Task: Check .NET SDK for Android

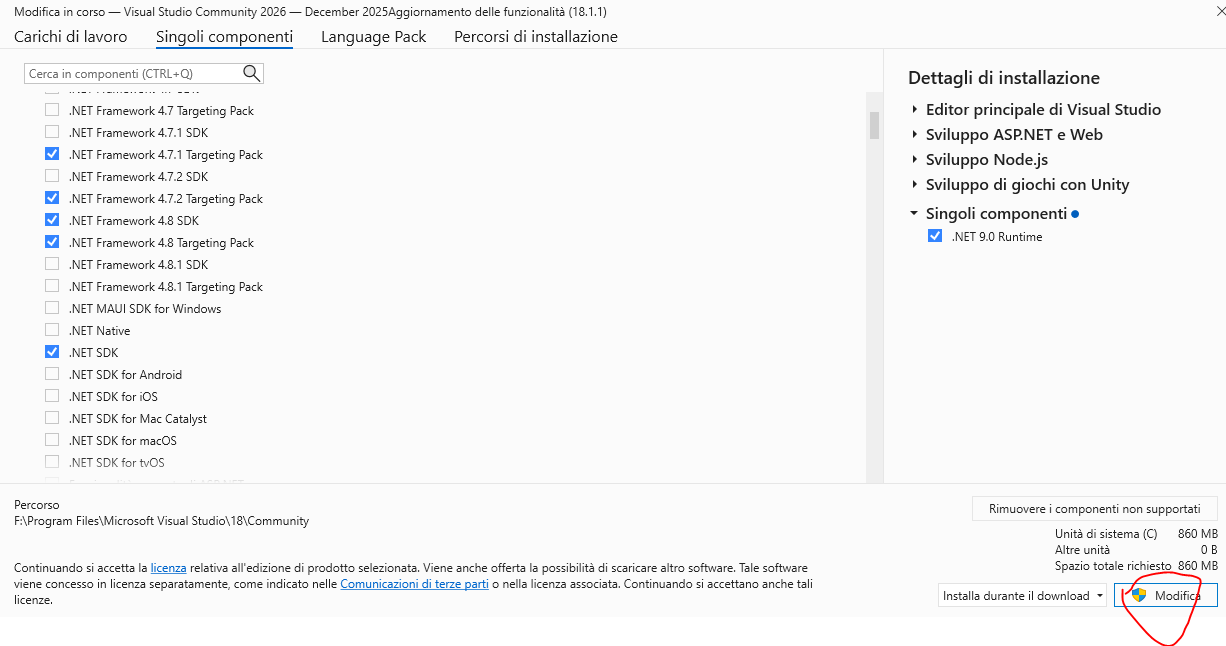Action: tap(52, 374)
